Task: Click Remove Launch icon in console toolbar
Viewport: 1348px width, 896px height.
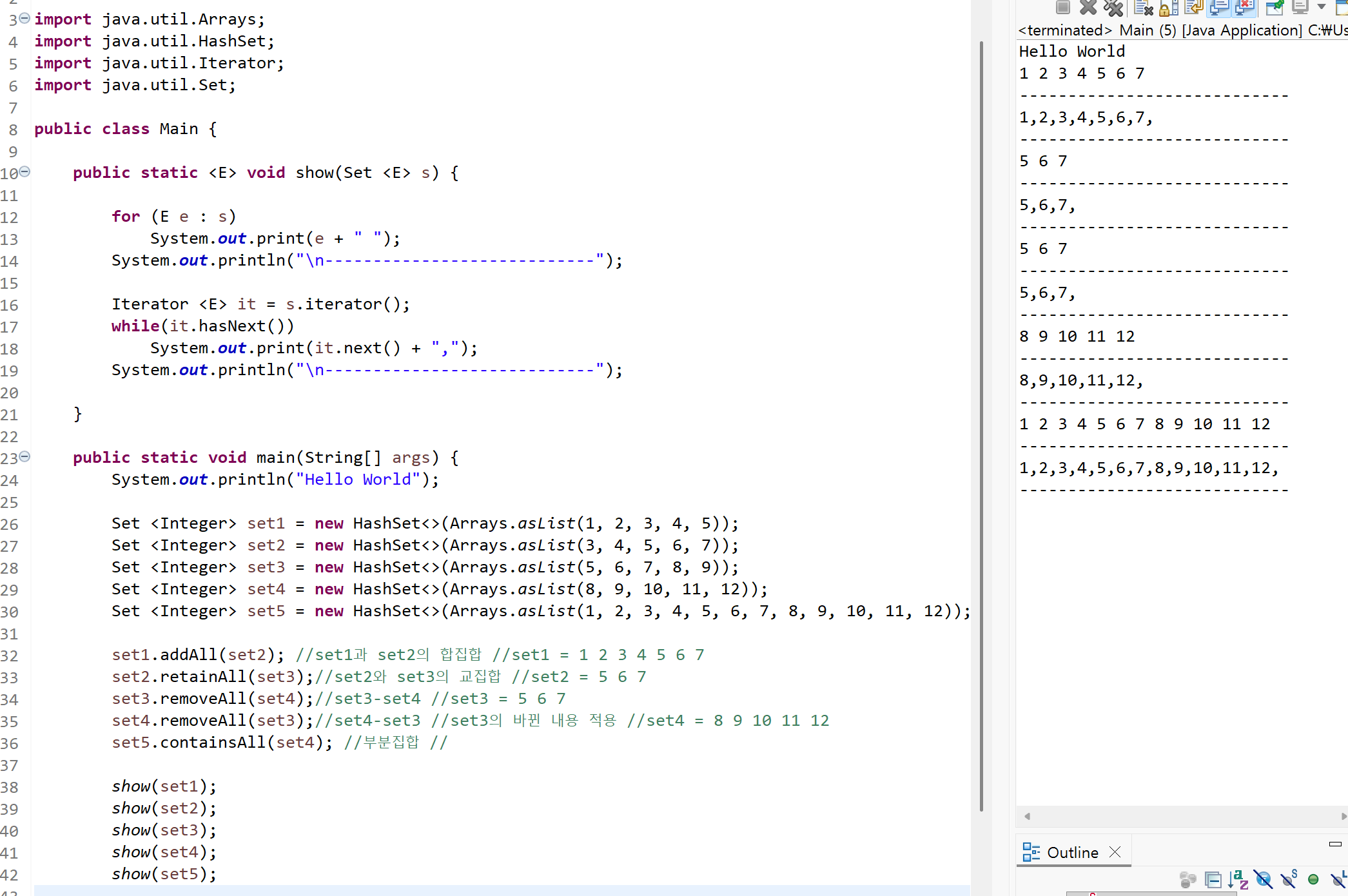Action: 1088,7
